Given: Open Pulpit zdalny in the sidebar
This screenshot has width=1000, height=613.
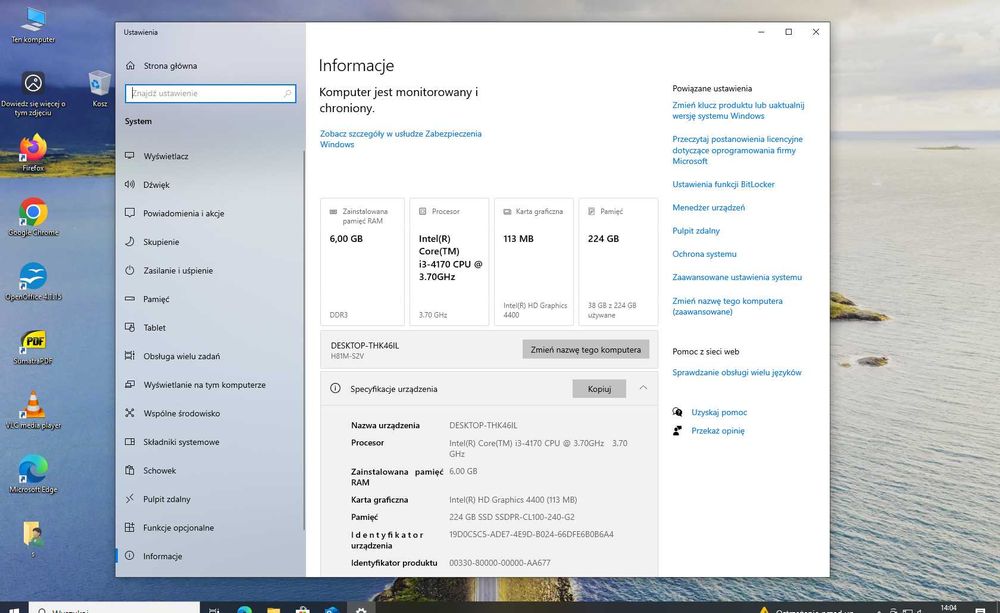Looking at the screenshot, I should tap(166, 499).
